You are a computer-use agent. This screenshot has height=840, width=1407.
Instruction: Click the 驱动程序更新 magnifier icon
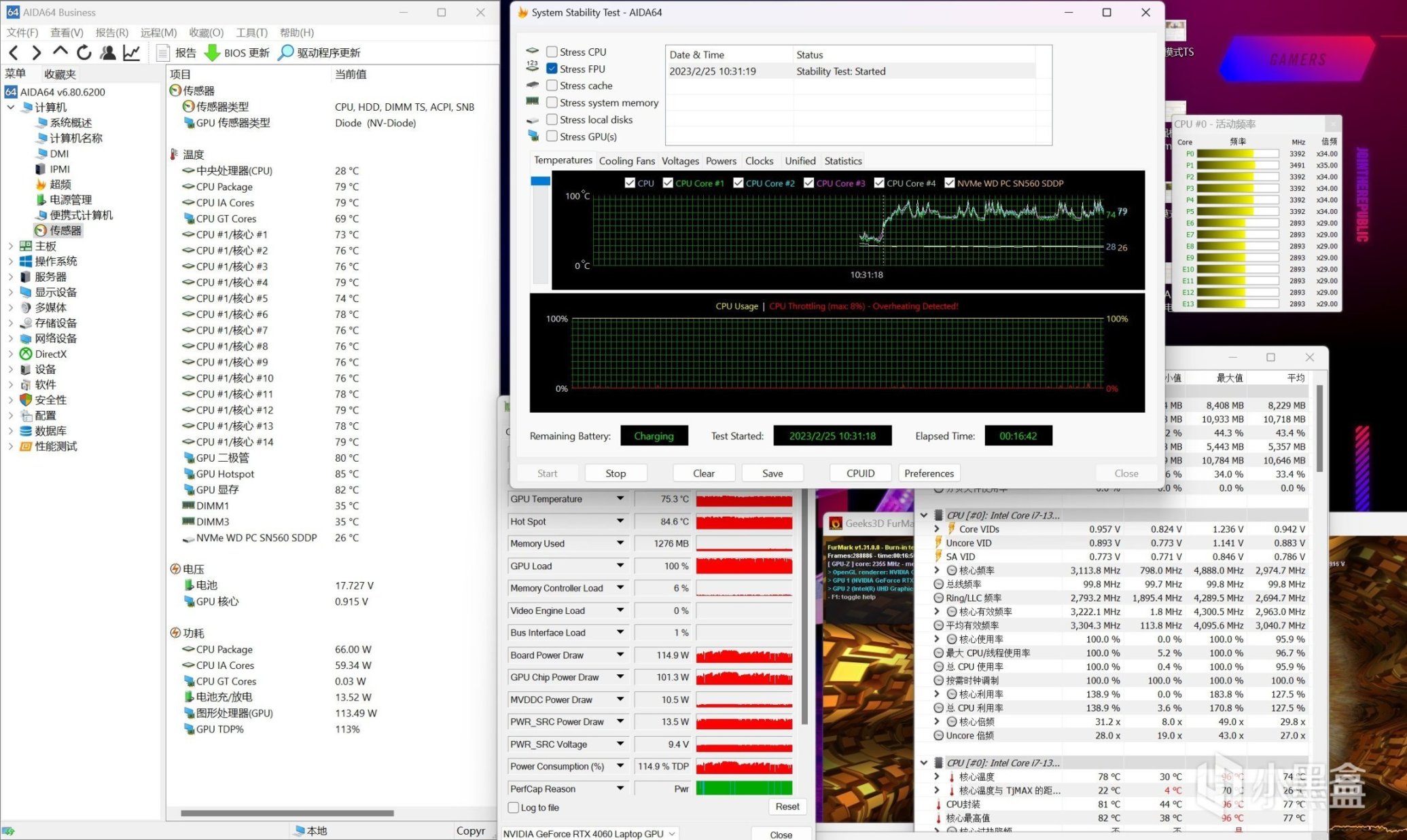[286, 52]
